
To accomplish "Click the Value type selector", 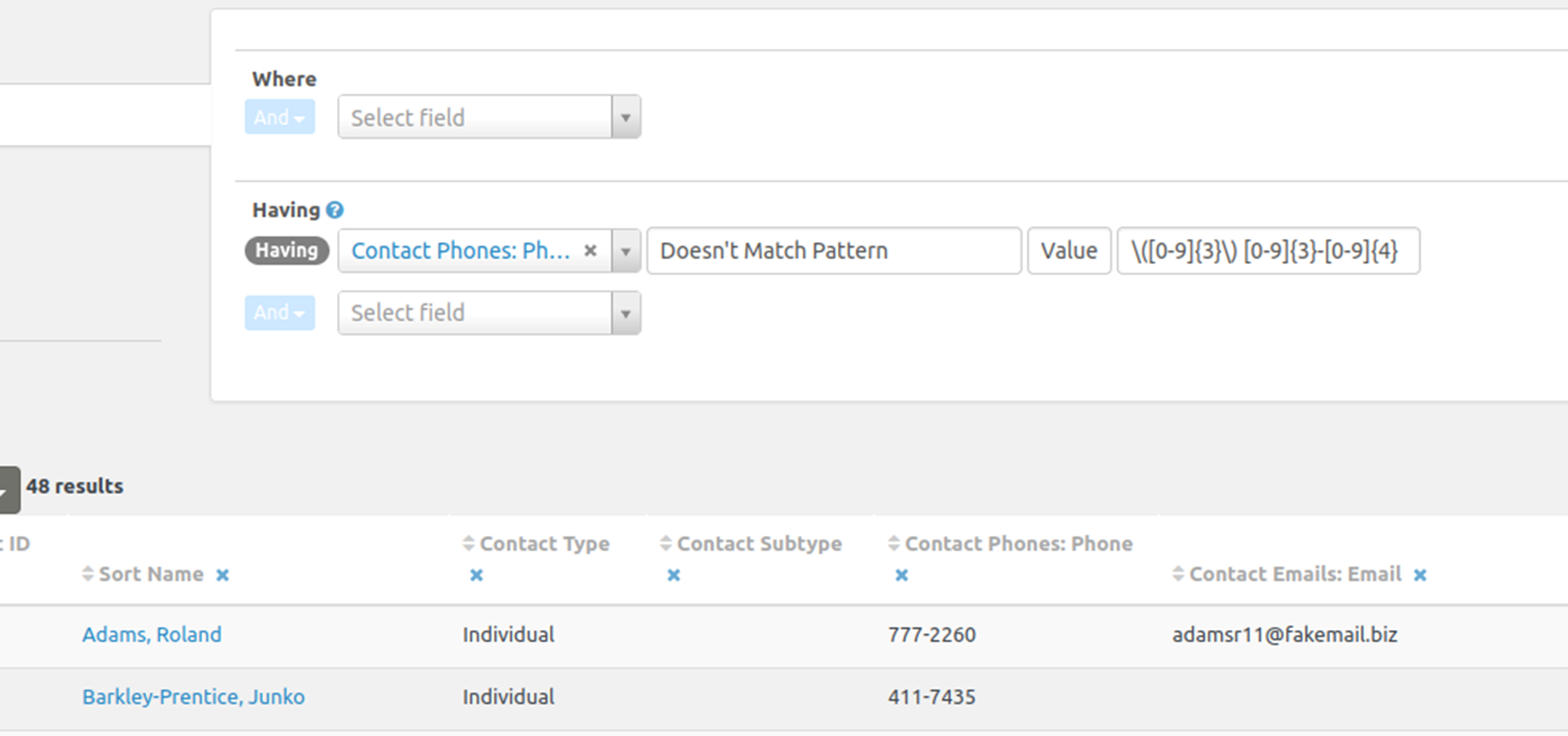I will [1069, 251].
